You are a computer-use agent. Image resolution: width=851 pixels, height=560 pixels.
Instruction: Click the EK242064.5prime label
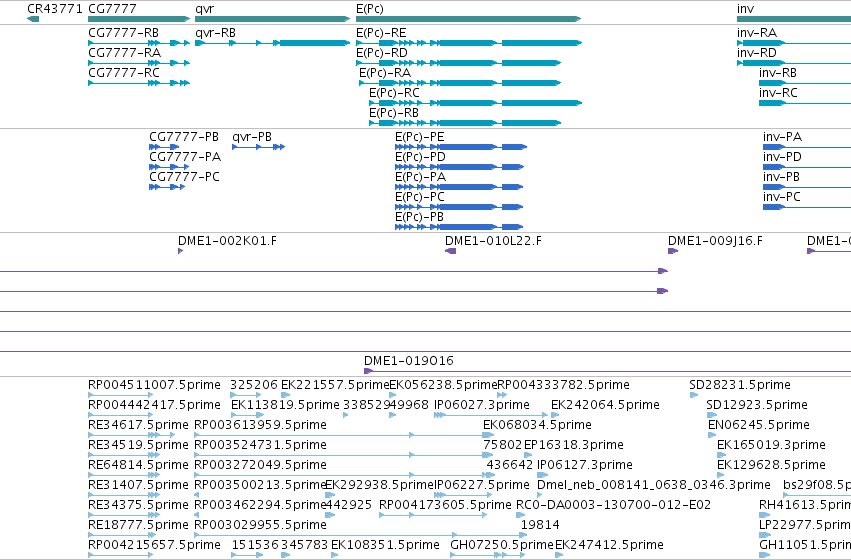coord(605,405)
